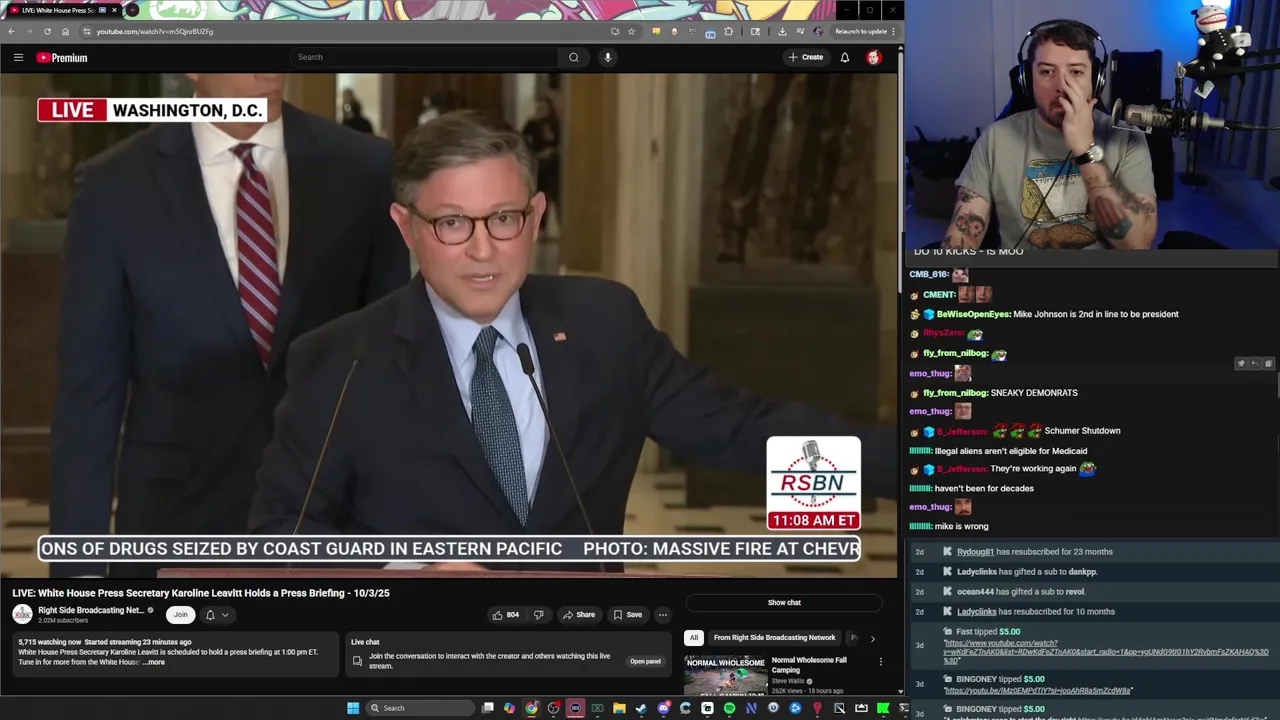
Task: Click the browser address bar URL
Action: tap(154, 31)
